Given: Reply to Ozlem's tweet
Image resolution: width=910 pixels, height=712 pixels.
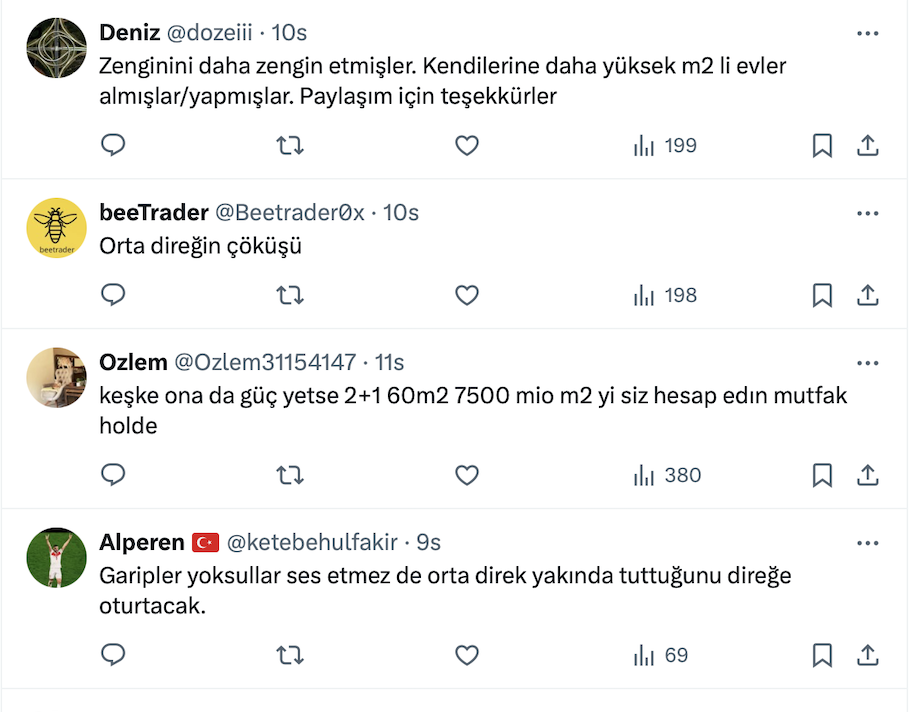Looking at the screenshot, I should [114, 476].
